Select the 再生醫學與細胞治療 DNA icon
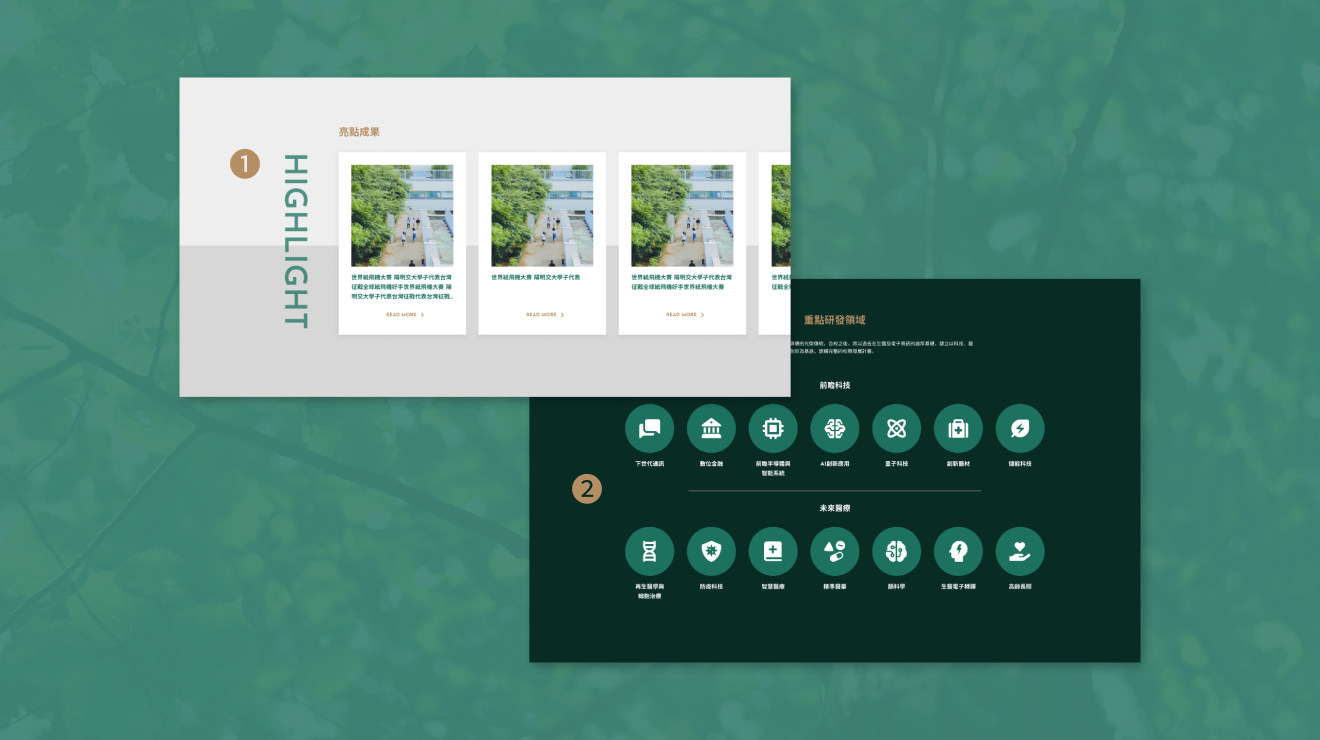The height and width of the screenshot is (740, 1320). [650, 552]
